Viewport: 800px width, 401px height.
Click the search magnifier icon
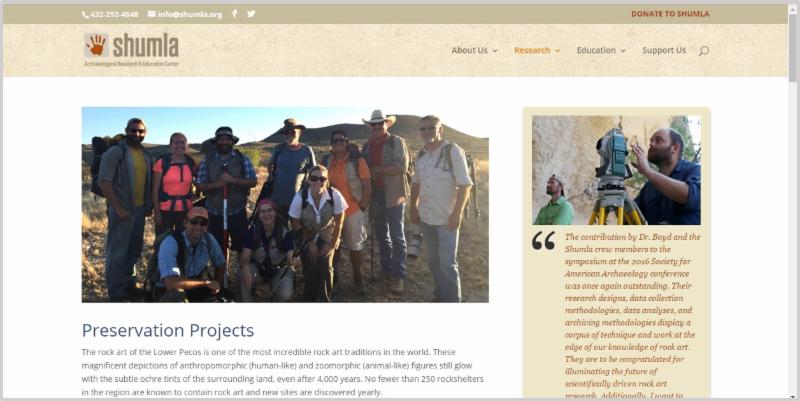(704, 51)
